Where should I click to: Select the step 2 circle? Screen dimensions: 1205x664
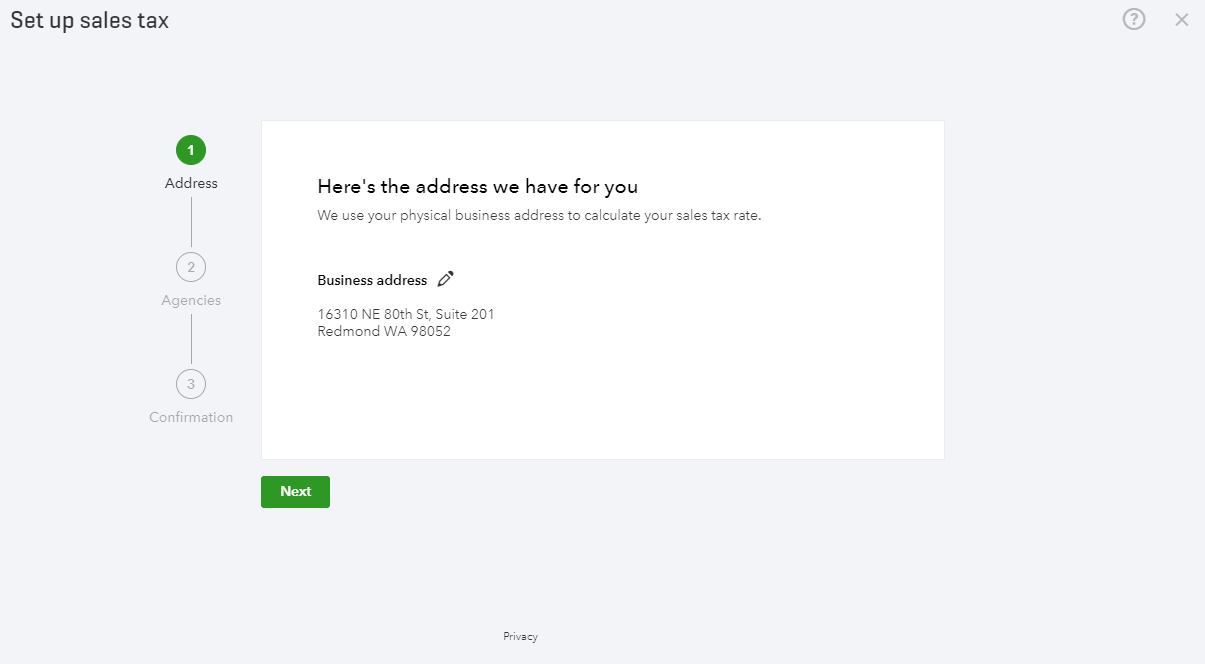point(191,267)
